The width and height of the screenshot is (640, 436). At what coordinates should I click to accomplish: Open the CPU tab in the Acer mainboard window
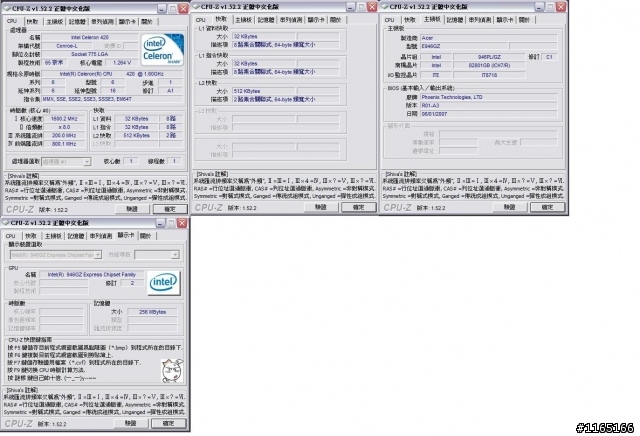(390, 20)
